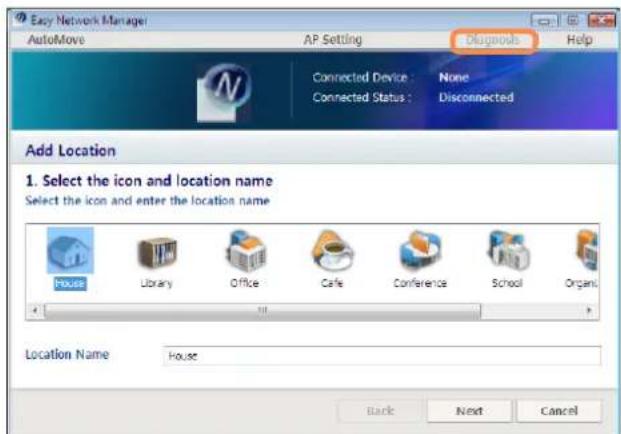621x434 pixels.
Task: Click the 'Location Name' label
Action: tap(67, 354)
